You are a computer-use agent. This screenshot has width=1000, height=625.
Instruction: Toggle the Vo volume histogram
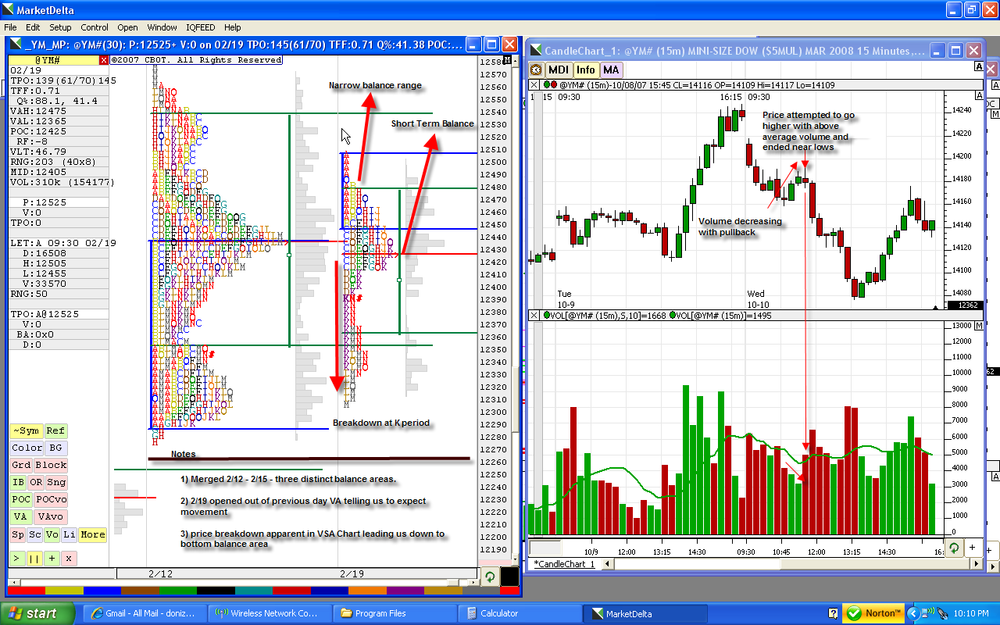[x=52, y=534]
